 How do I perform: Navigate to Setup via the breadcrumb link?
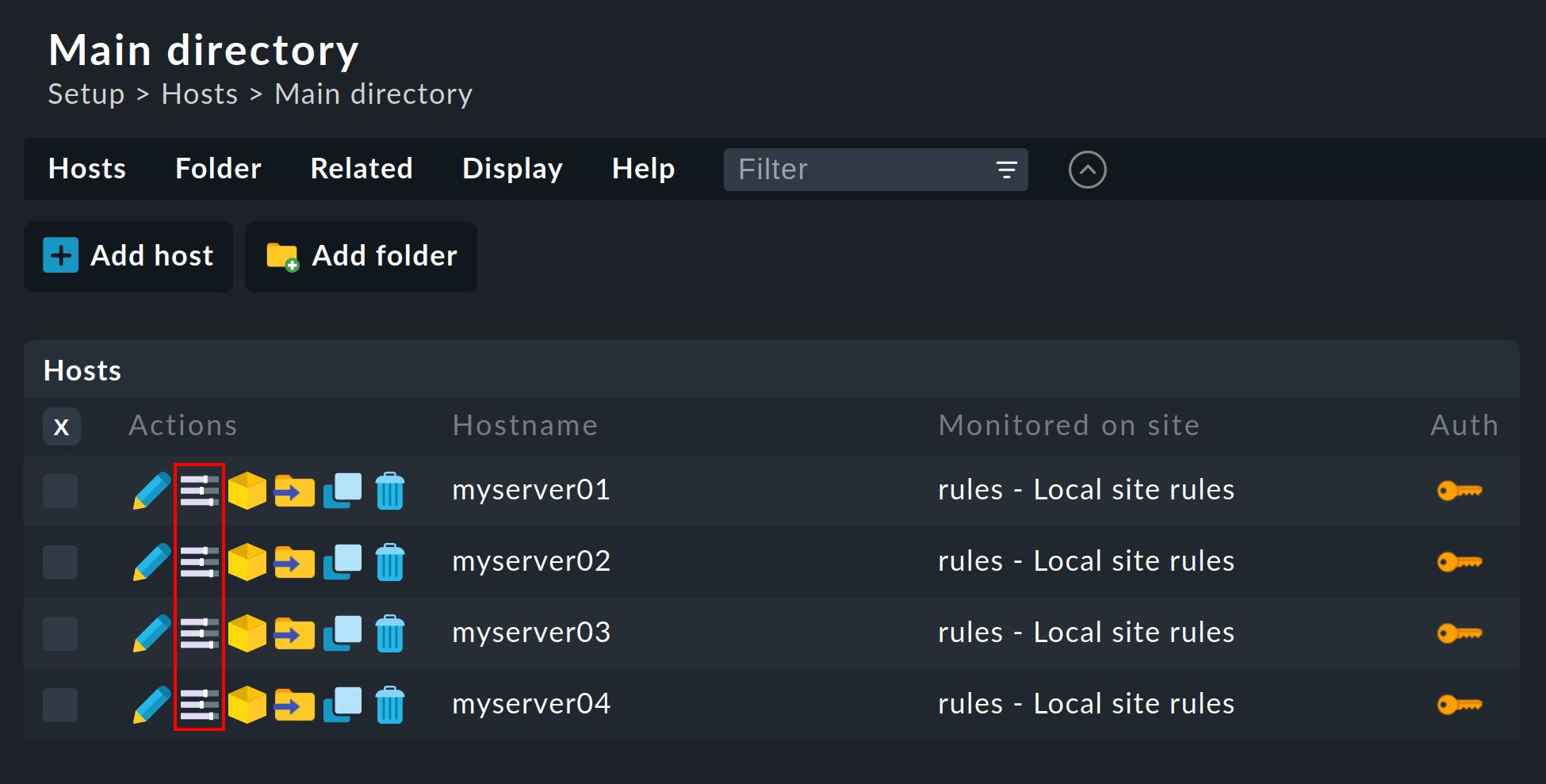point(86,94)
